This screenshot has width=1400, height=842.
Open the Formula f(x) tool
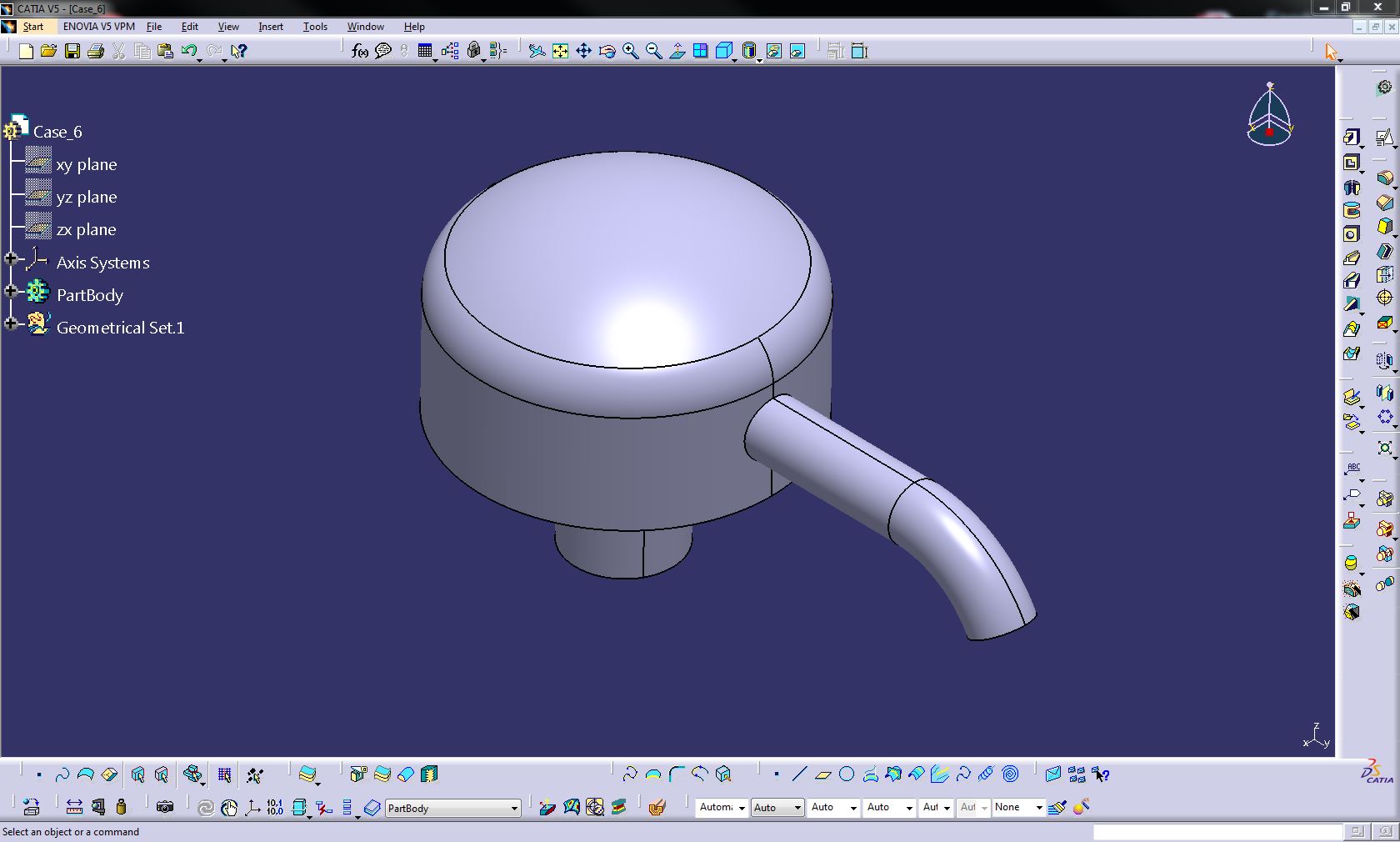pos(359,51)
